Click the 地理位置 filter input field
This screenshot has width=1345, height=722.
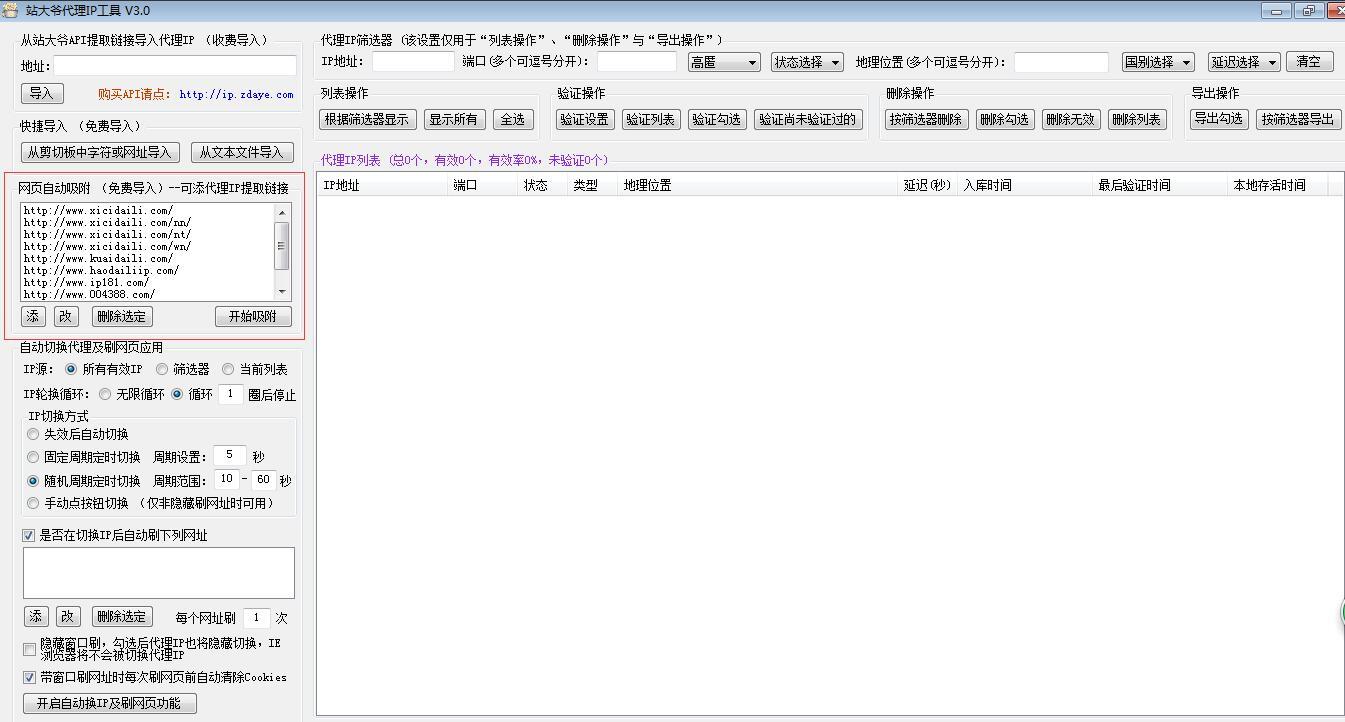click(1061, 62)
